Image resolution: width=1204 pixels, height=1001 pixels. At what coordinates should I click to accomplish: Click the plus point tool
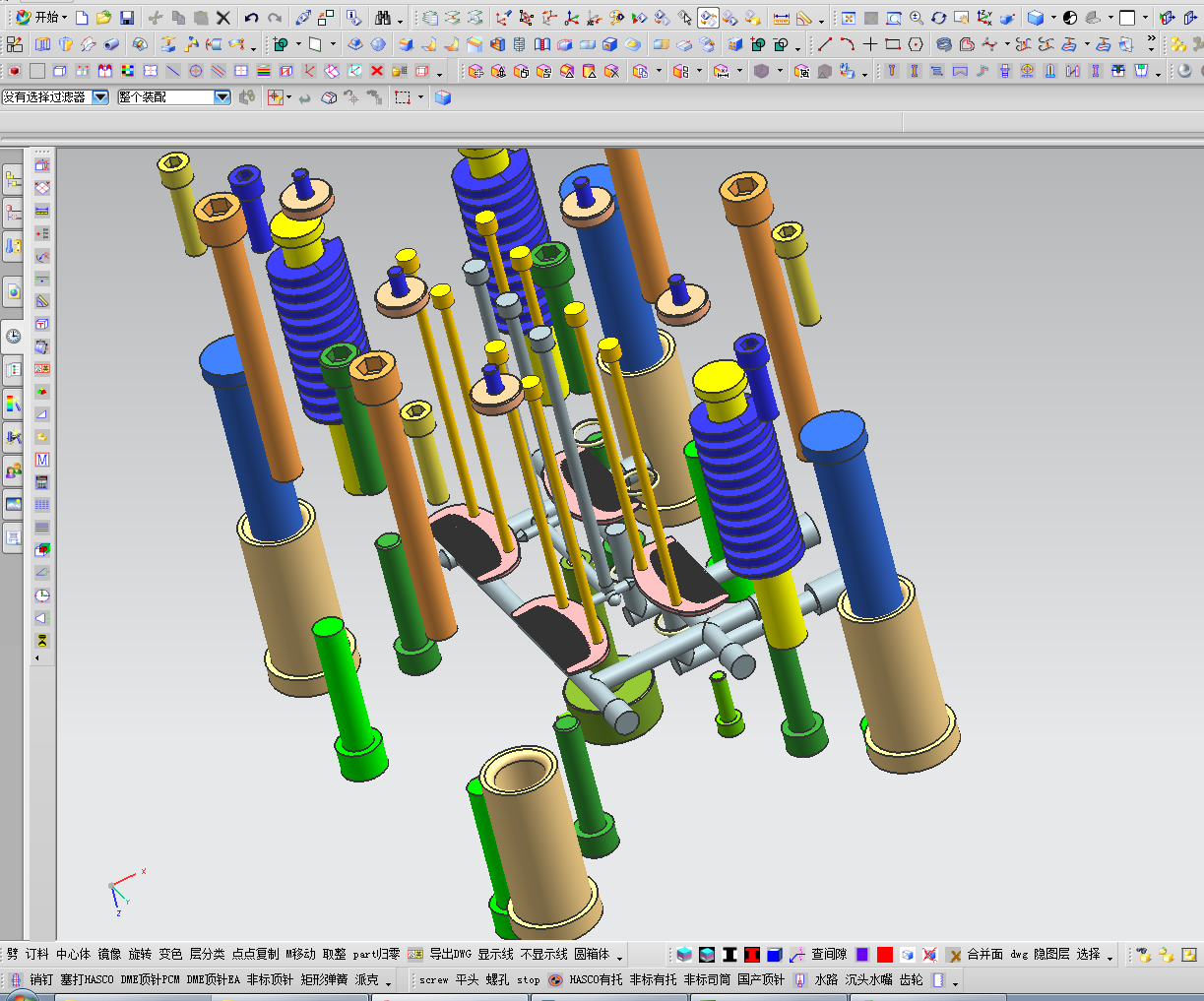coord(870,44)
